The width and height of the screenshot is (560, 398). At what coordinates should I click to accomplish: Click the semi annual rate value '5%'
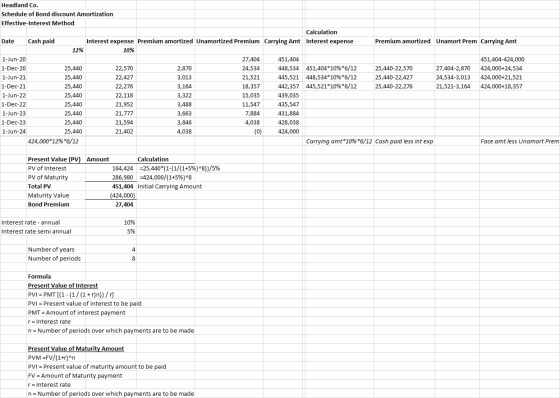point(131,232)
